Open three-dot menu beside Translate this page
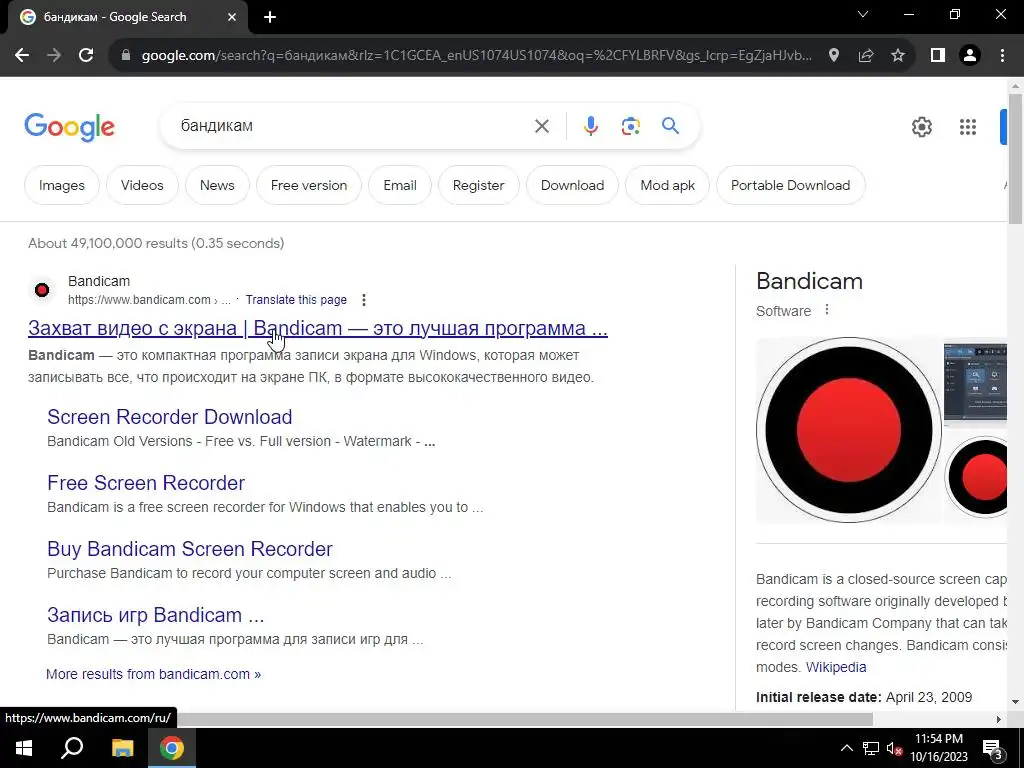Viewport: 1024px width, 768px height. click(x=364, y=300)
